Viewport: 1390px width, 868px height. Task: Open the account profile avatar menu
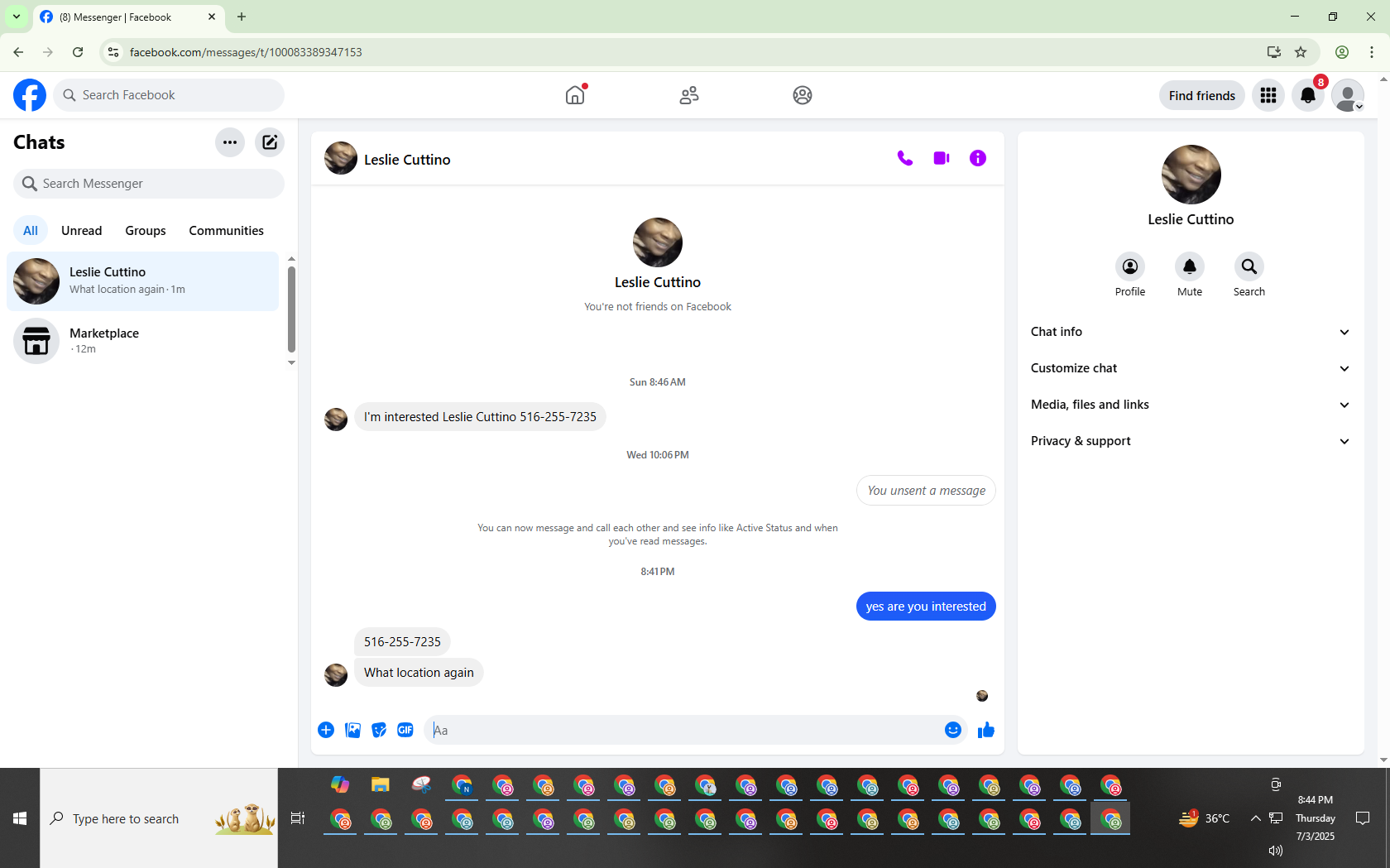click(1348, 95)
